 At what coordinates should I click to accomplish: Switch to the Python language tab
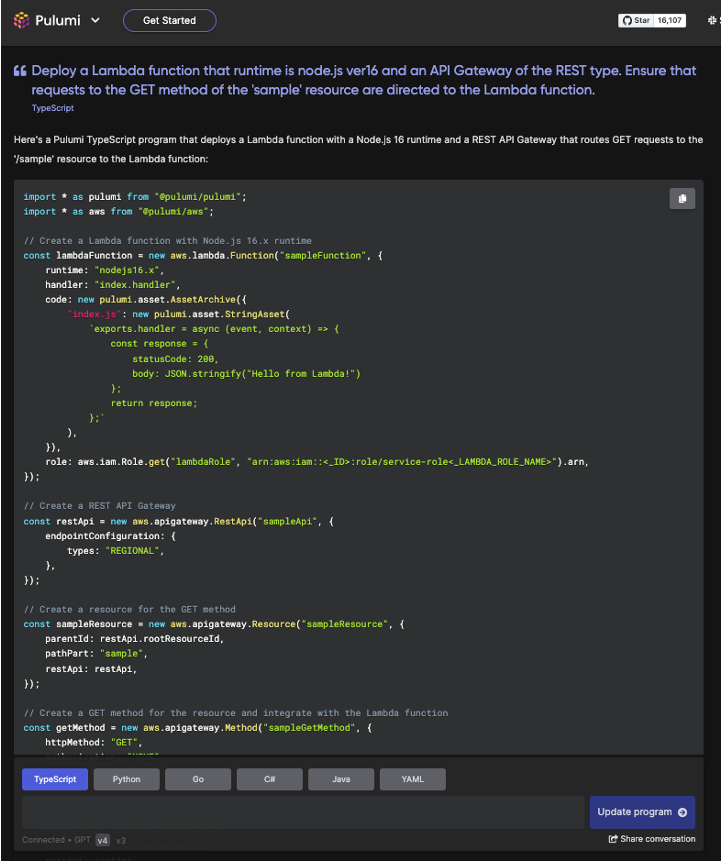point(126,779)
